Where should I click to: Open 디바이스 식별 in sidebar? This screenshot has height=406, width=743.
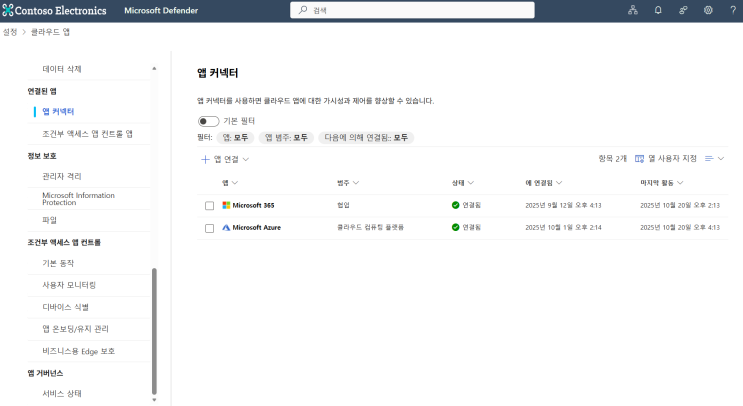(x=66, y=307)
